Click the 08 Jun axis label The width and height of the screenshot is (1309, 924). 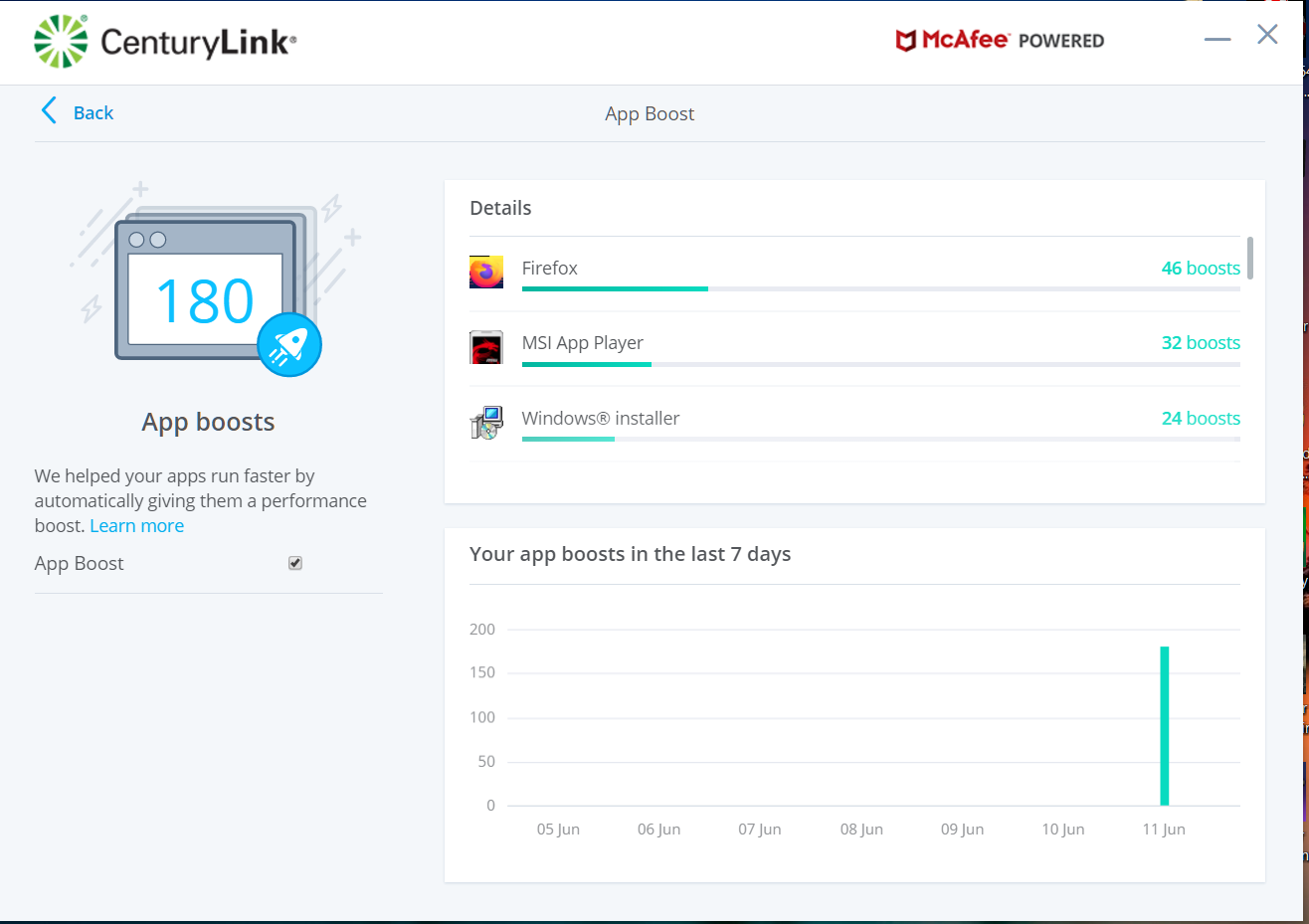(861, 830)
